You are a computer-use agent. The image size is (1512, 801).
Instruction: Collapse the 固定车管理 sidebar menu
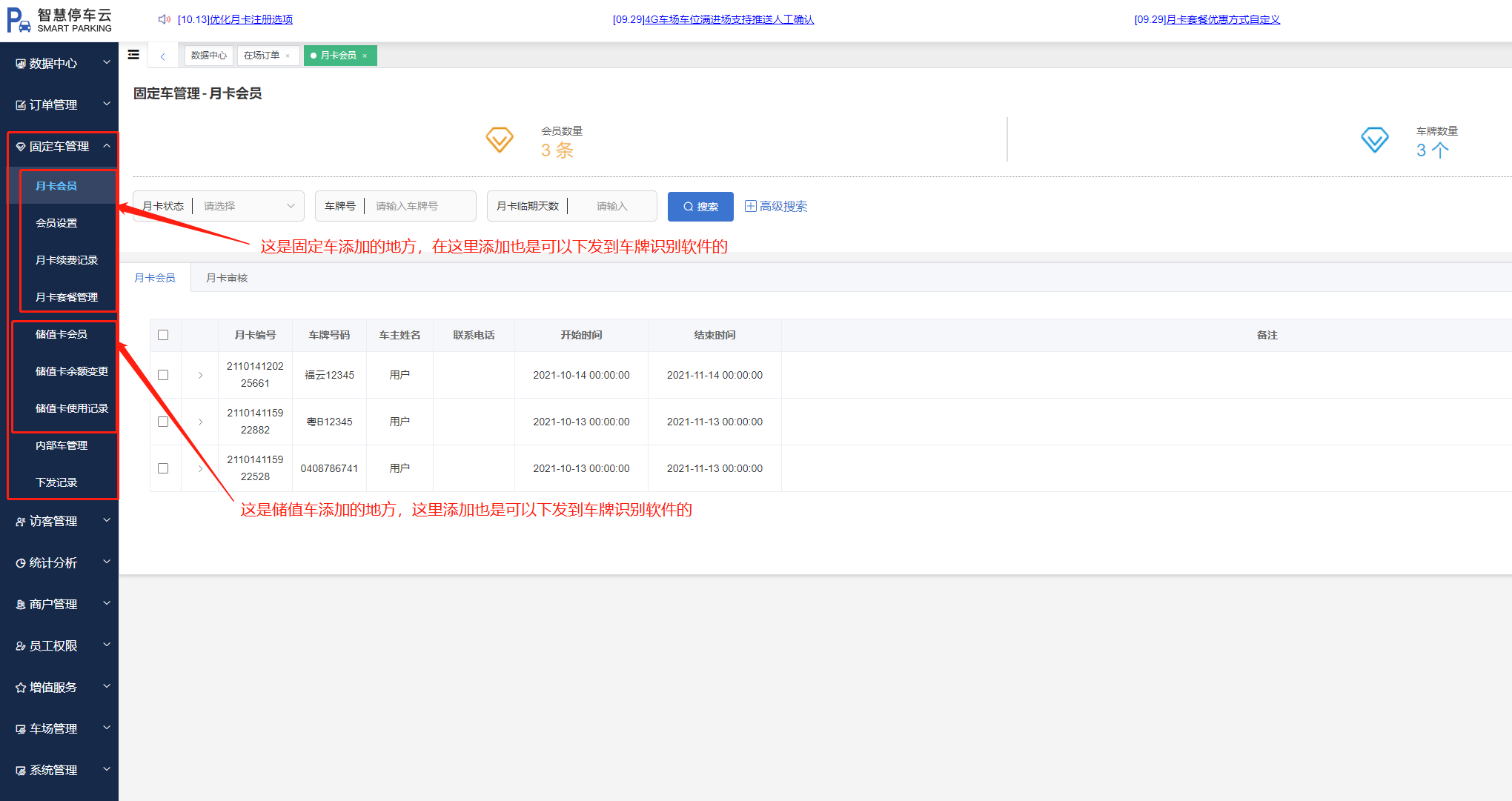pyautogui.click(x=107, y=146)
